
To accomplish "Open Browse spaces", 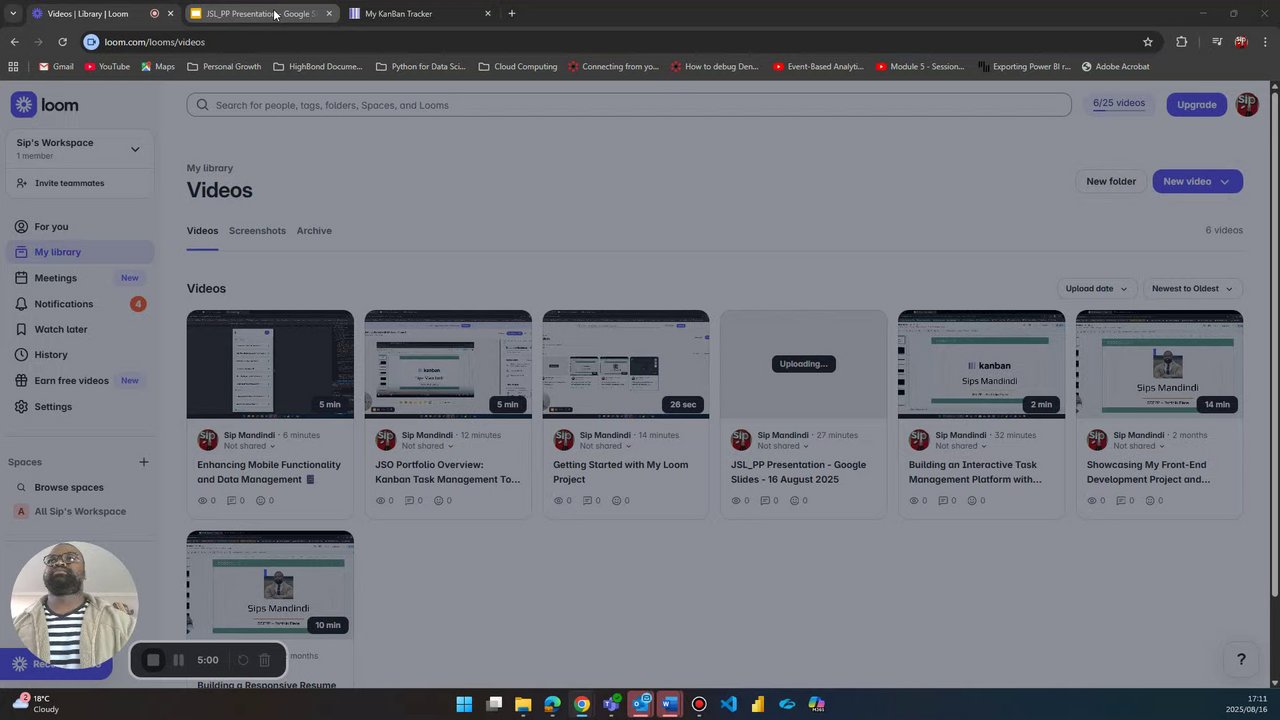I will (x=80, y=487).
